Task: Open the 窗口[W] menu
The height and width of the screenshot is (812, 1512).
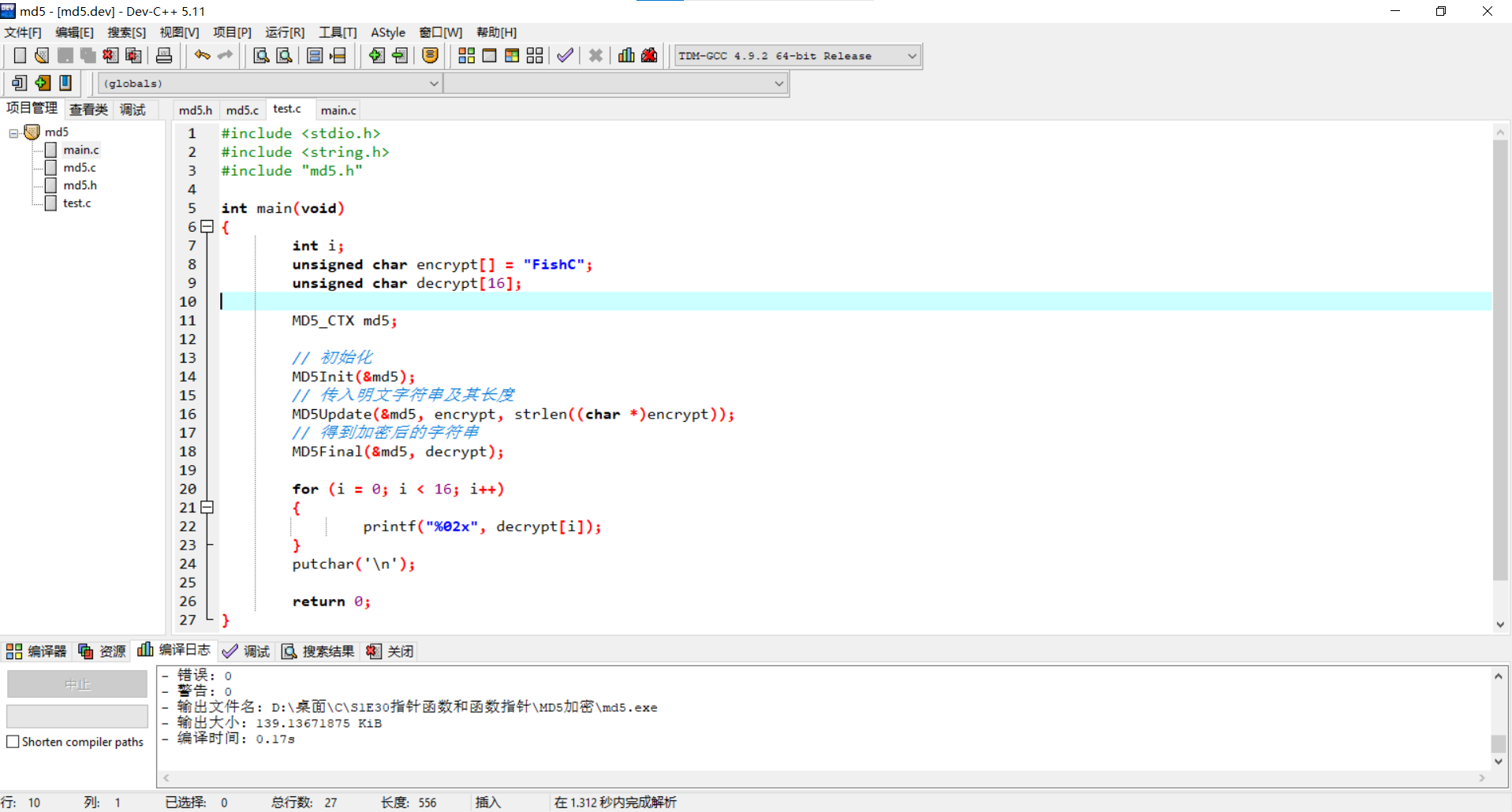Action: pos(441,32)
